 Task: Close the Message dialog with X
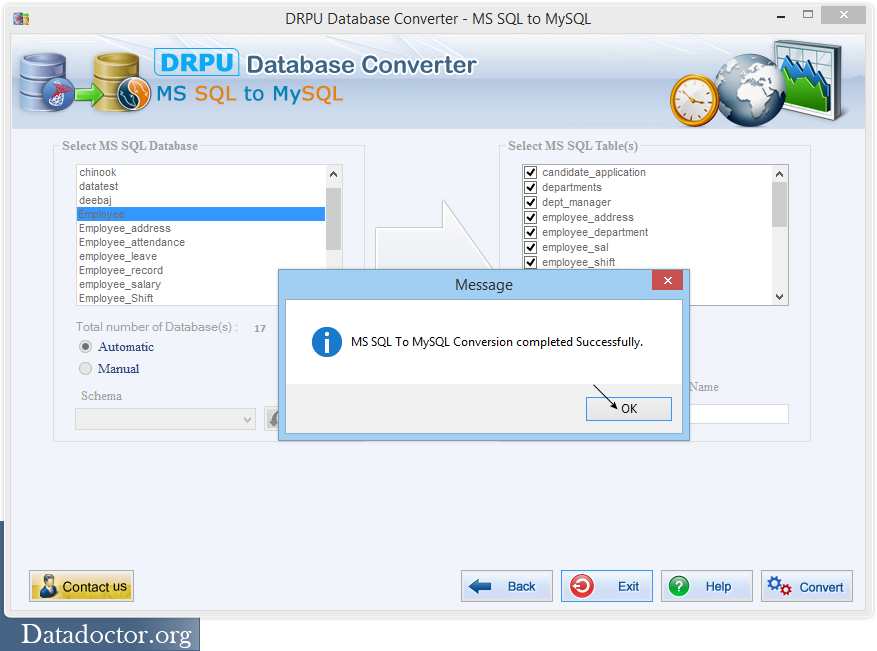point(667,280)
